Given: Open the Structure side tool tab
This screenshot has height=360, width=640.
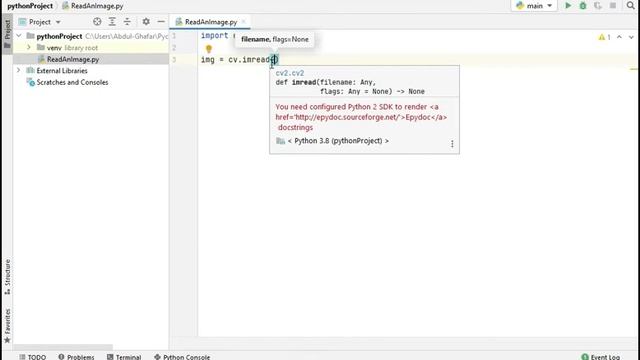Looking at the screenshot, I should coord(7,277).
